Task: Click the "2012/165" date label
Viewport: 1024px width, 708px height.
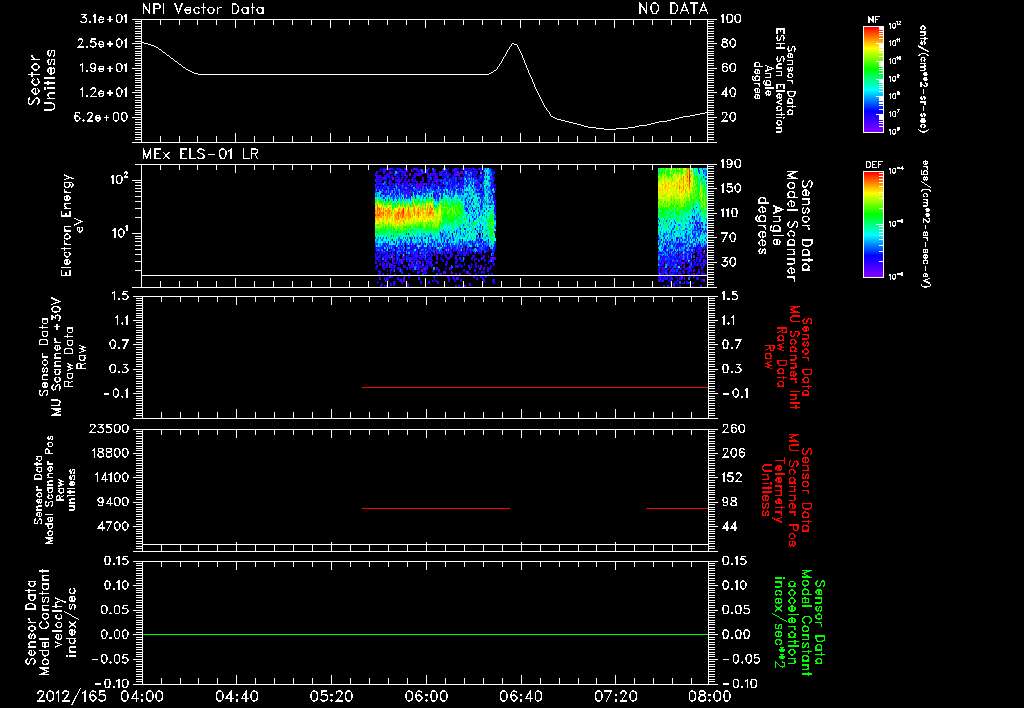Action: tap(71, 696)
